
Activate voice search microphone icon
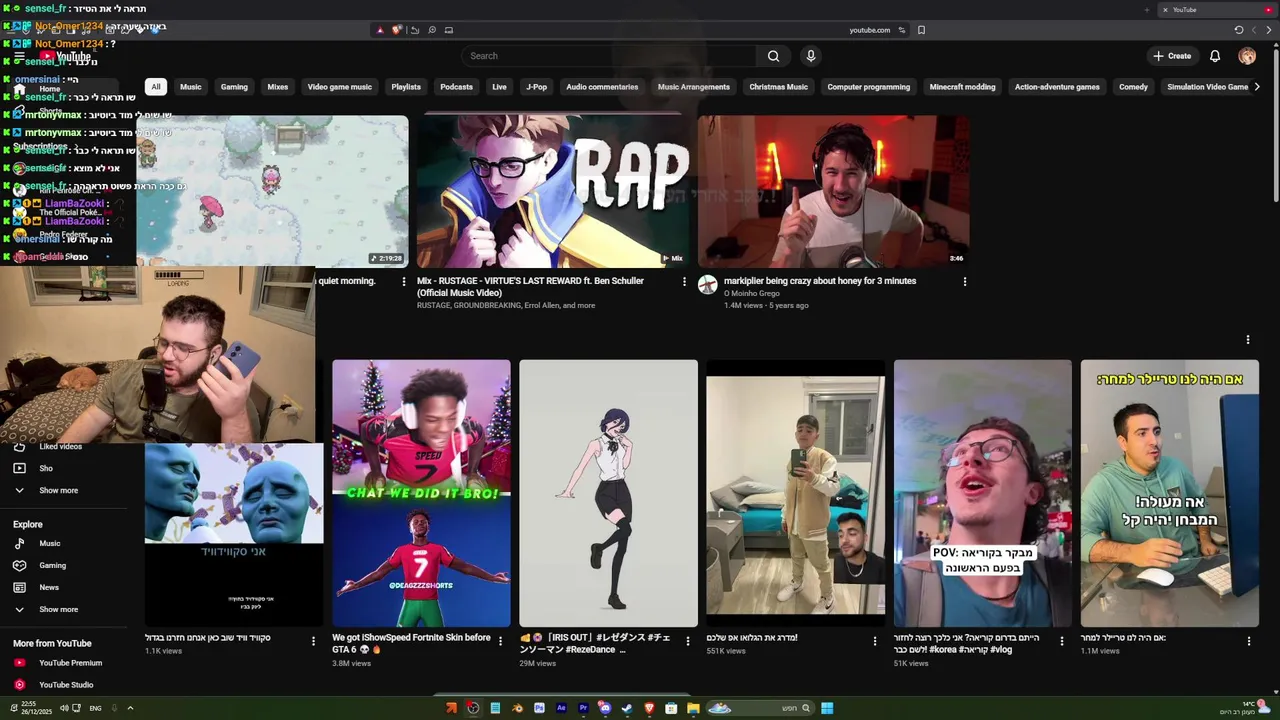pos(811,56)
